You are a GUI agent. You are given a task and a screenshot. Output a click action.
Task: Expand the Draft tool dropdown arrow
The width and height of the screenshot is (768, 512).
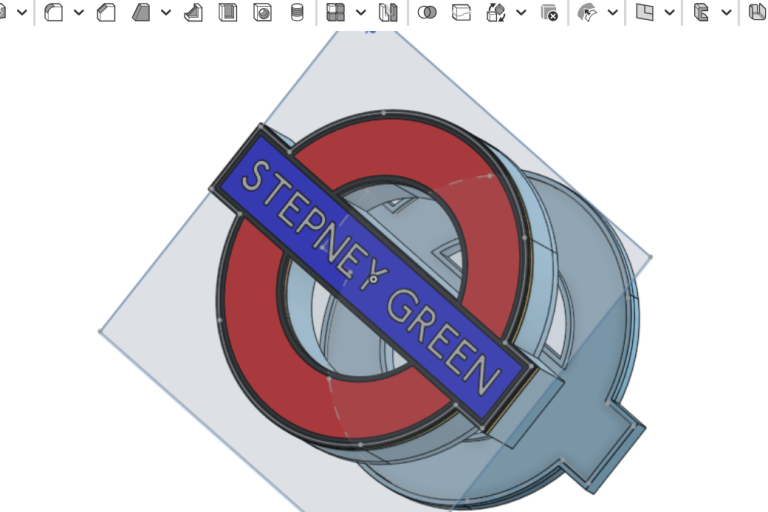click(166, 13)
